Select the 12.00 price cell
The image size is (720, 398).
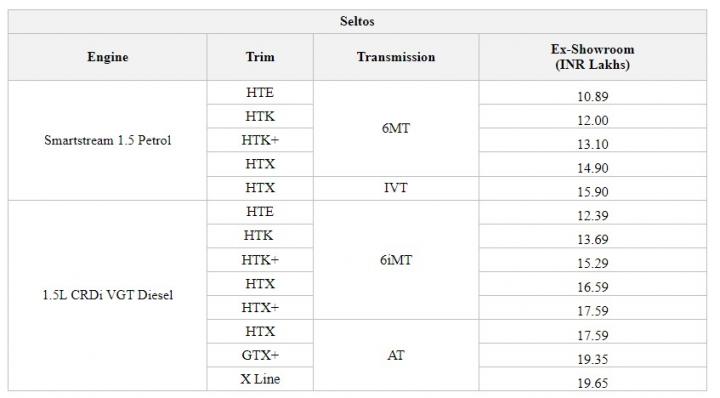[593, 117]
